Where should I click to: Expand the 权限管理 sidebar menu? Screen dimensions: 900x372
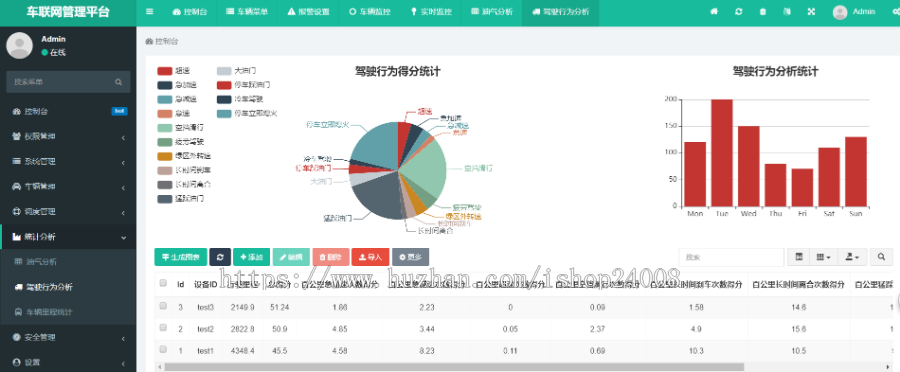[x=68, y=137]
